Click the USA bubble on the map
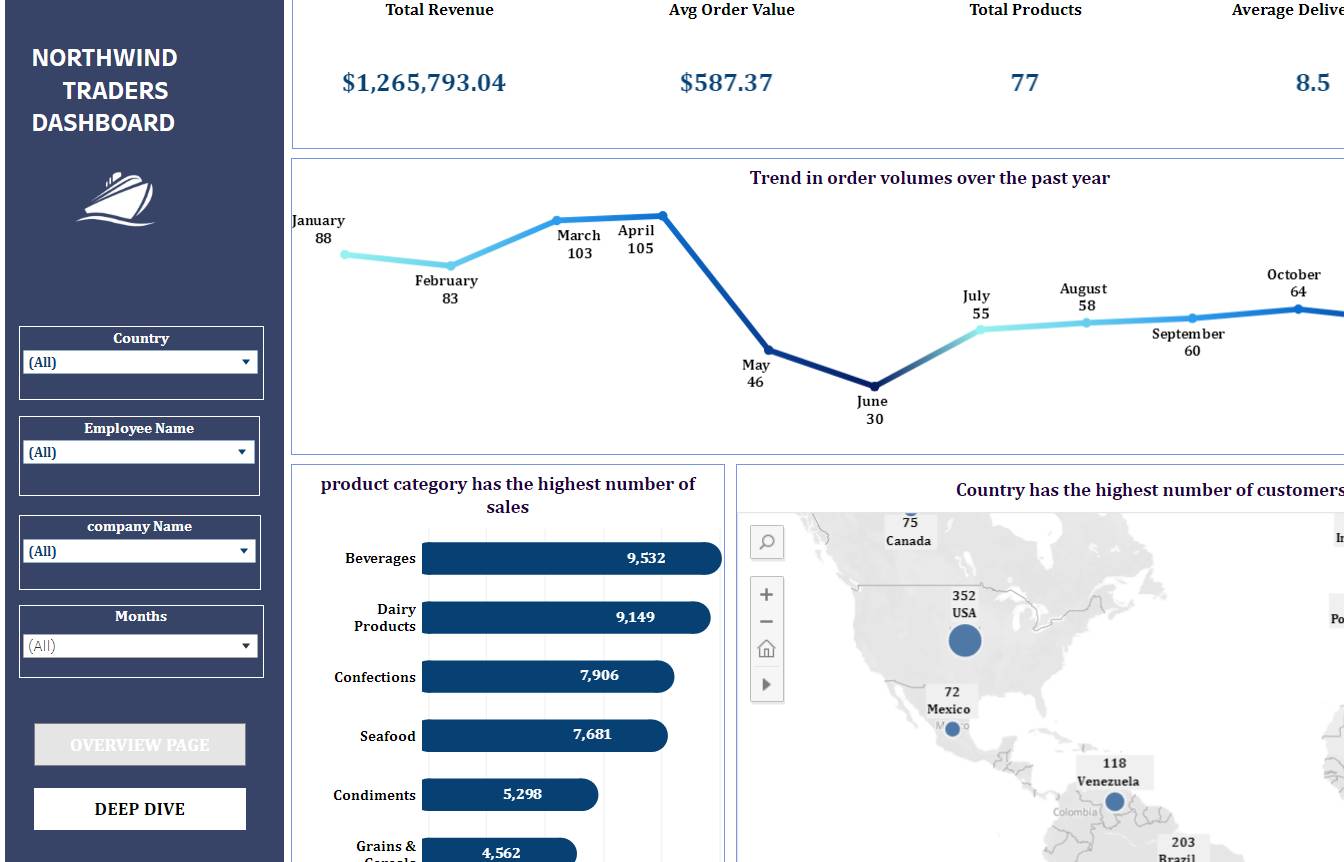The width and height of the screenshot is (1344, 862). tap(964, 640)
